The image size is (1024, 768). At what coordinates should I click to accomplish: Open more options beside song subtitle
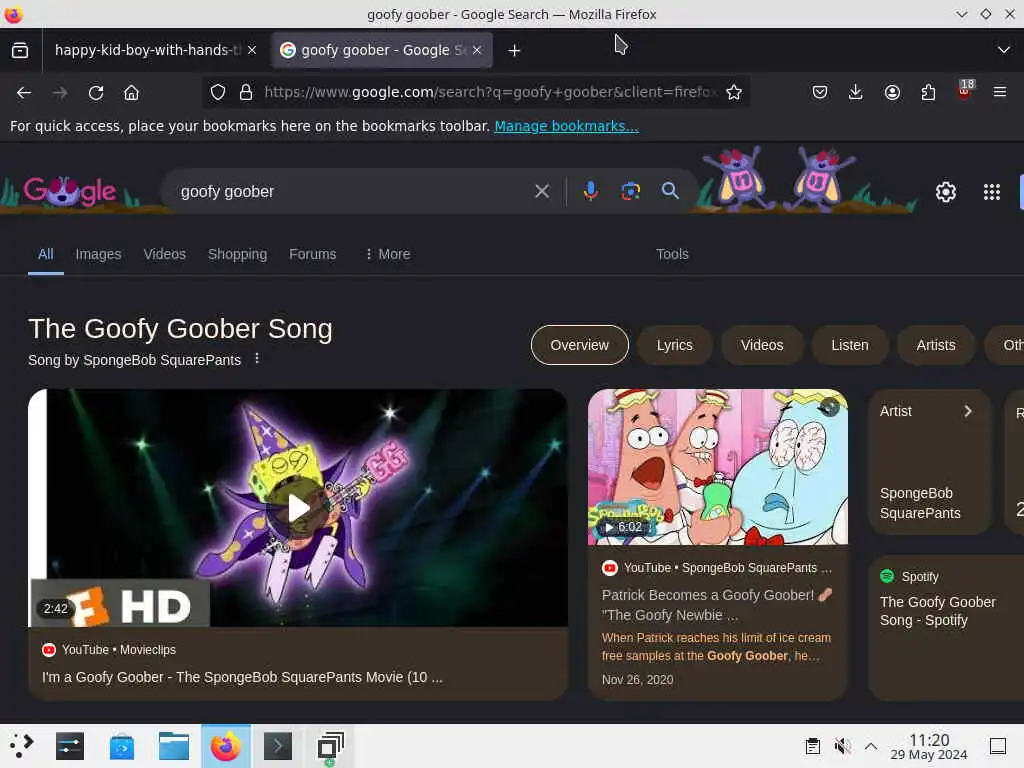click(x=257, y=359)
